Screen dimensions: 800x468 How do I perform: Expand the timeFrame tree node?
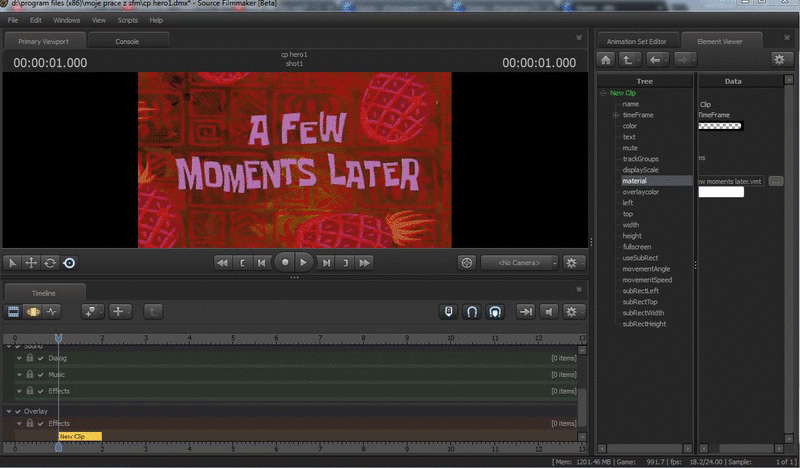pos(616,115)
